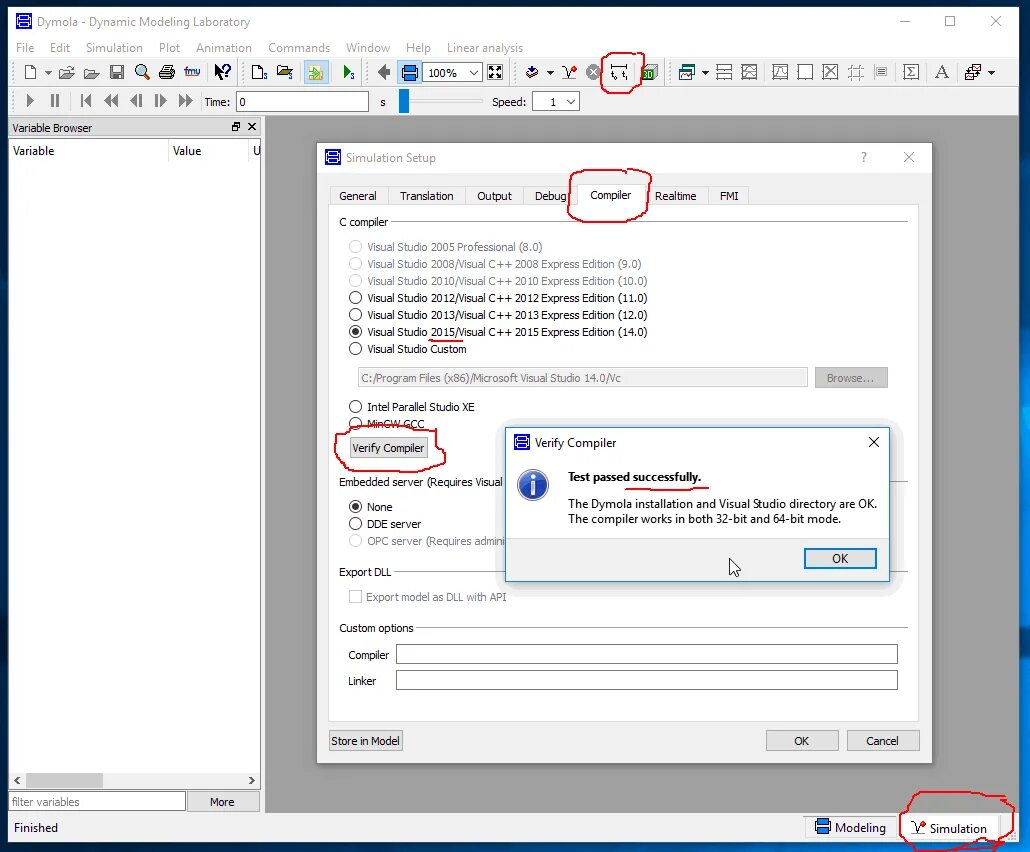This screenshot has width=1030, height=852.
Task: Open the Speed dropdown
Action: 571,102
